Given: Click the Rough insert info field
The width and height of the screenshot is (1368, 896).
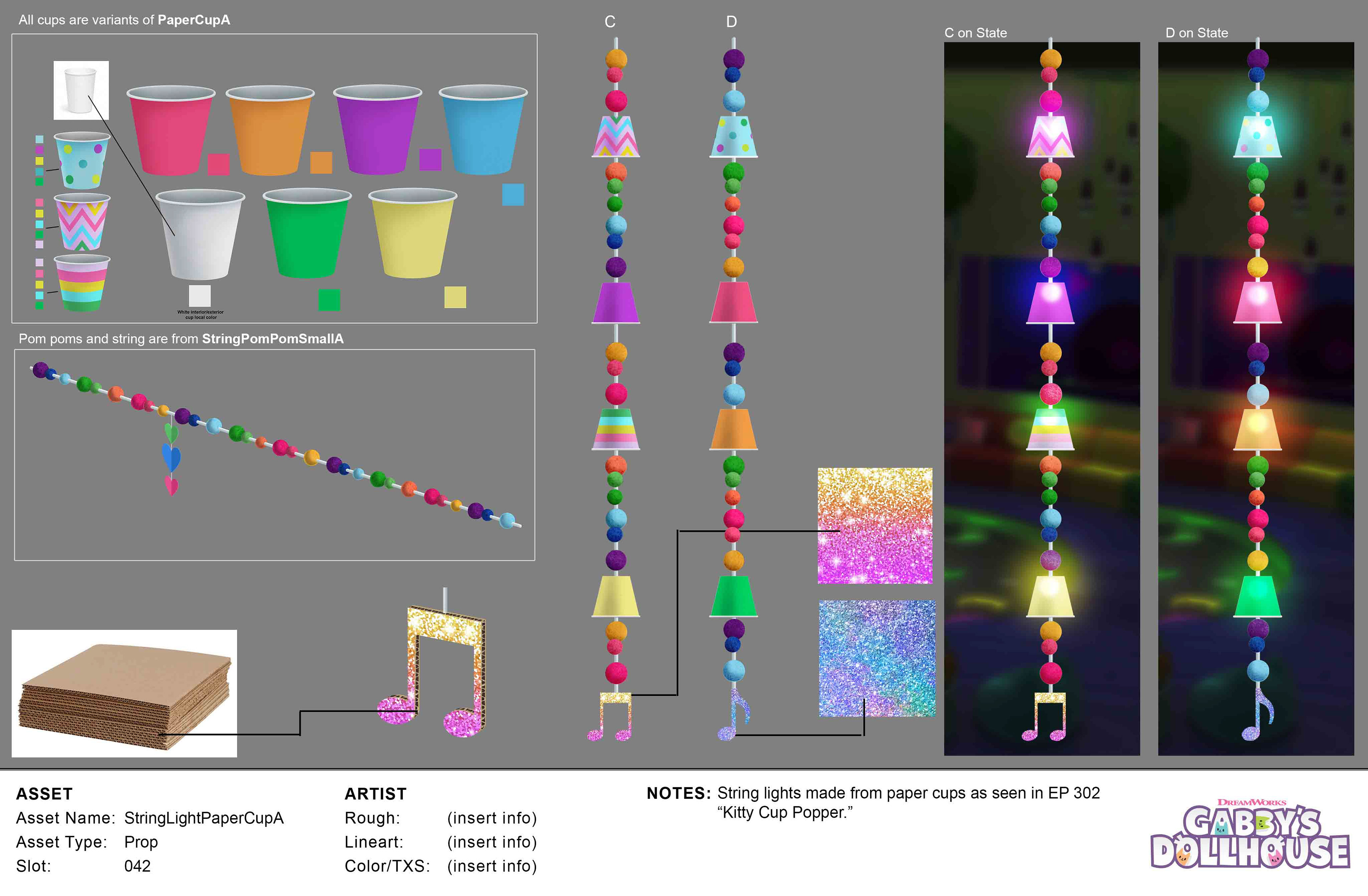Looking at the screenshot, I should click(x=491, y=818).
